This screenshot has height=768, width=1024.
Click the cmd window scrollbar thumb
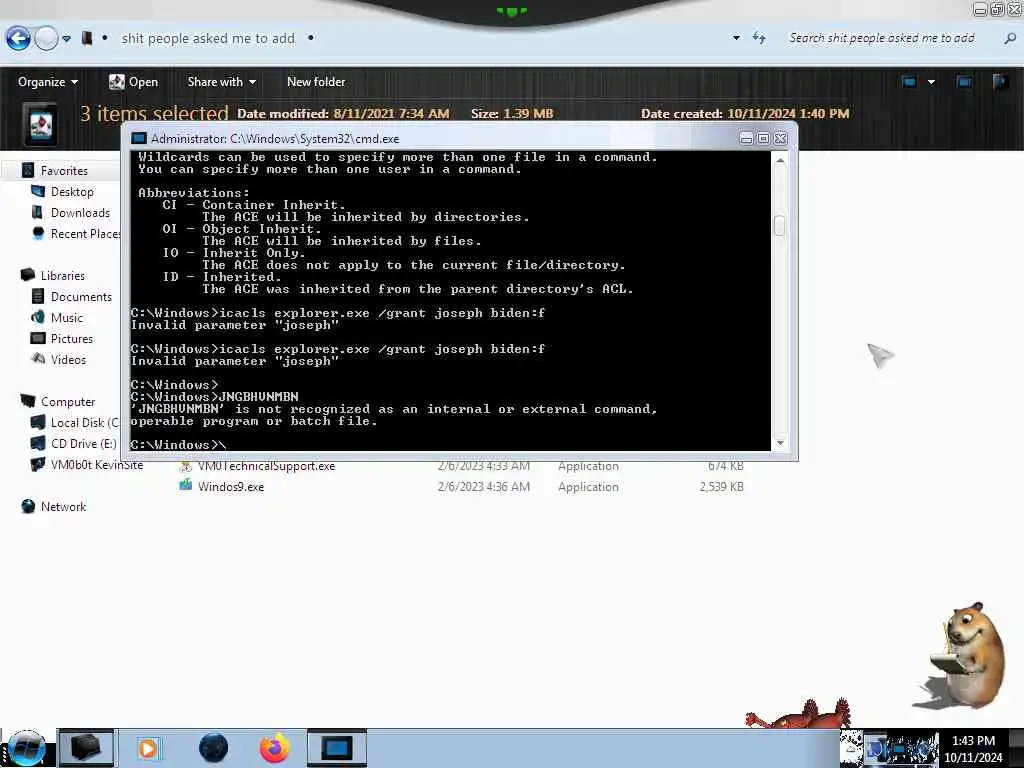click(780, 225)
